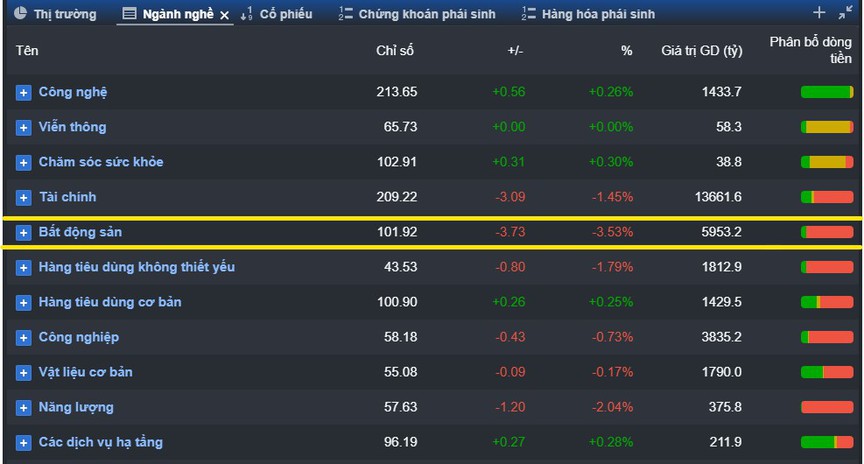
Task: Click the collapse panel arrows icon
Action: (845, 13)
